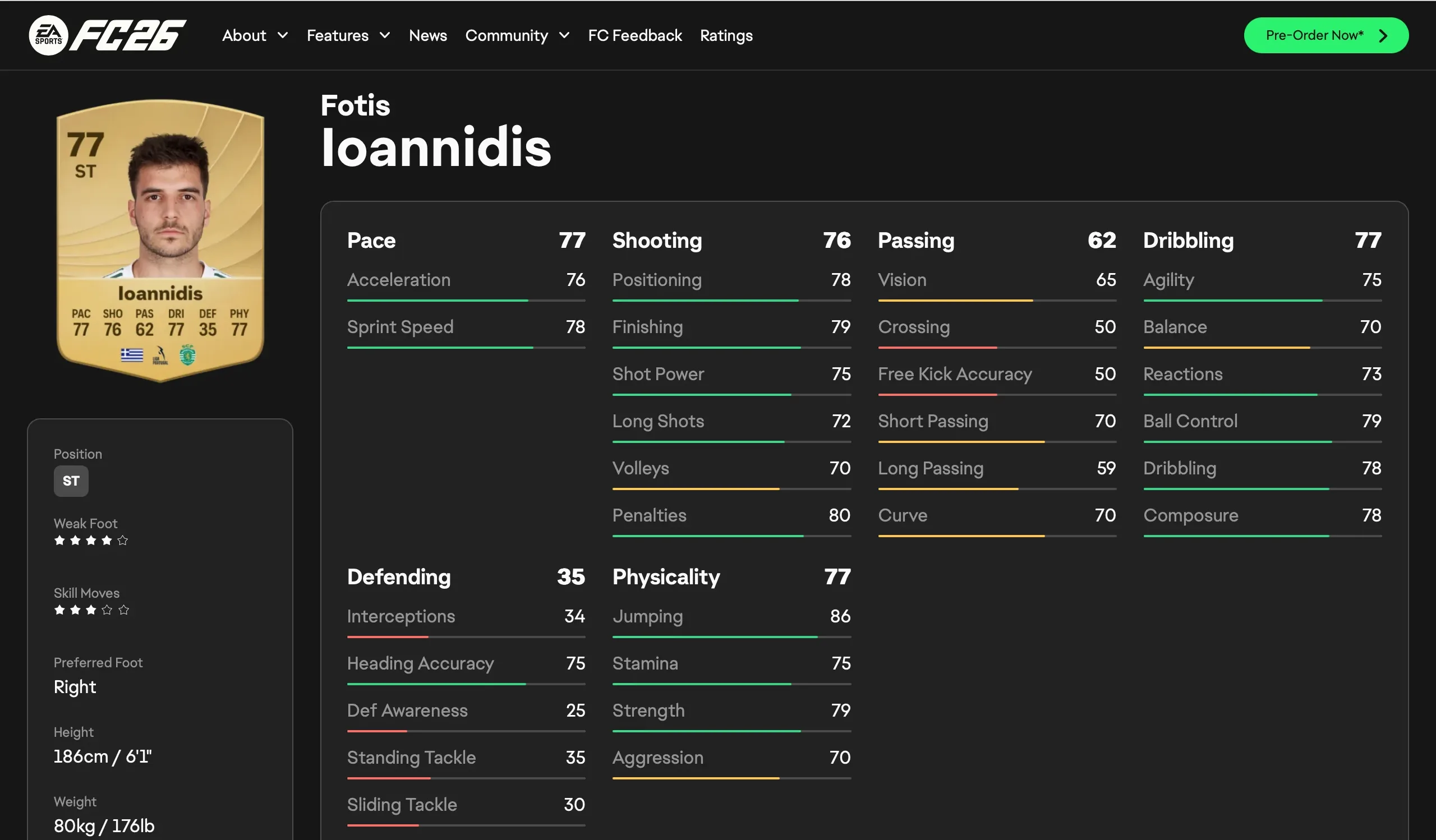
Task: Select the ST position badge
Action: [x=71, y=481]
